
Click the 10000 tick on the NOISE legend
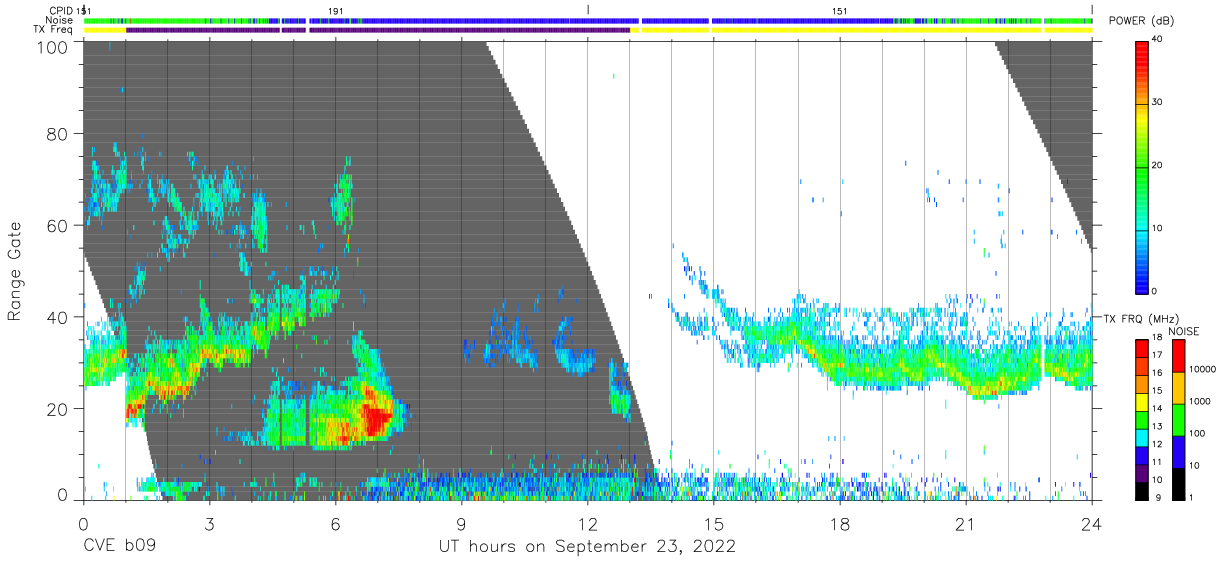[1203, 369]
